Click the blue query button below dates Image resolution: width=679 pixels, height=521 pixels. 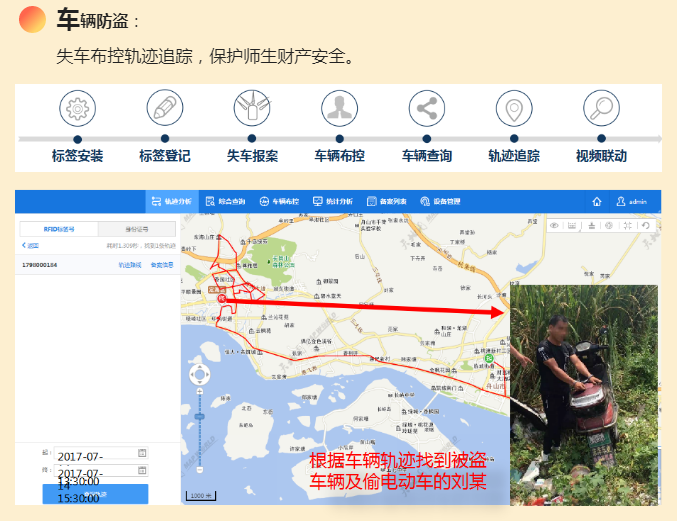95,494
